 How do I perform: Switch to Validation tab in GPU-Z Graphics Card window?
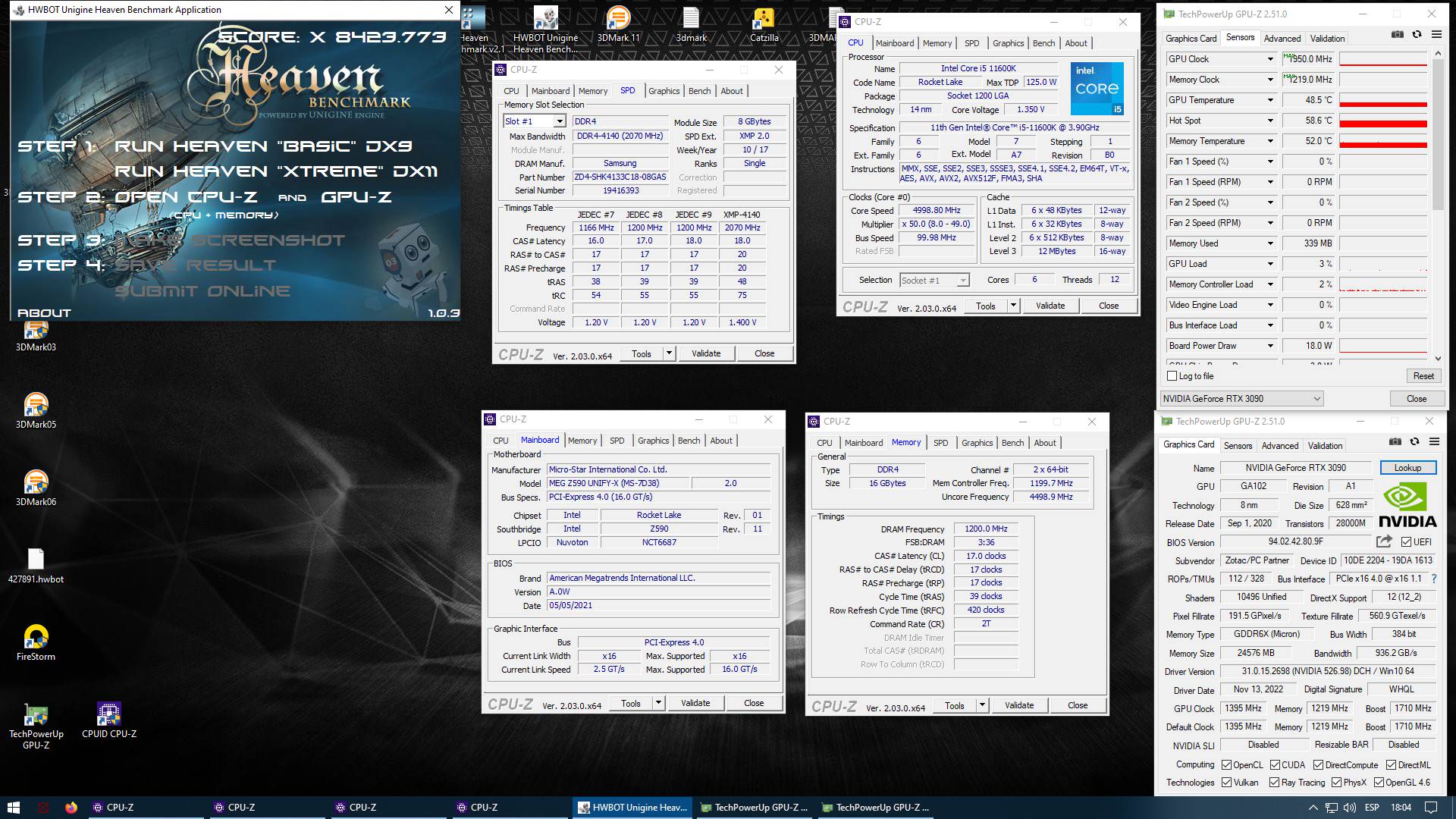[1325, 446]
